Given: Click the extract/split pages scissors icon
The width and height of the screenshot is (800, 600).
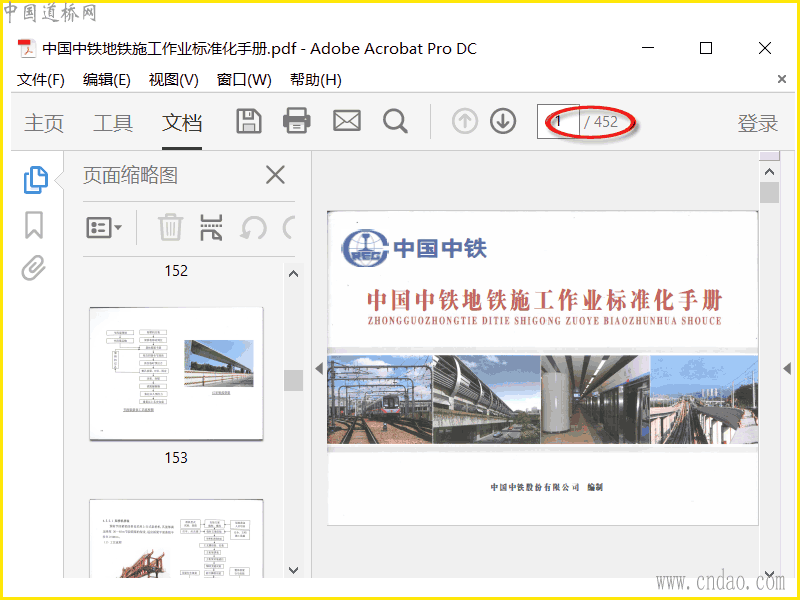Looking at the screenshot, I should pyautogui.click(x=211, y=227).
